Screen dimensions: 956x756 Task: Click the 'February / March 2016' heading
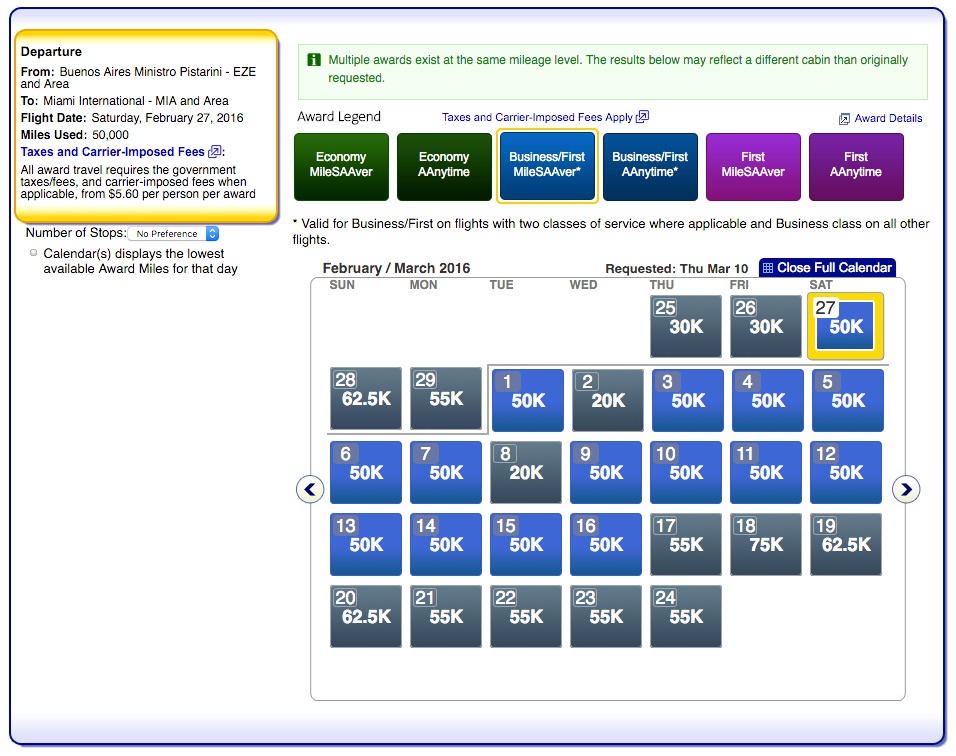tap(396, 268)
